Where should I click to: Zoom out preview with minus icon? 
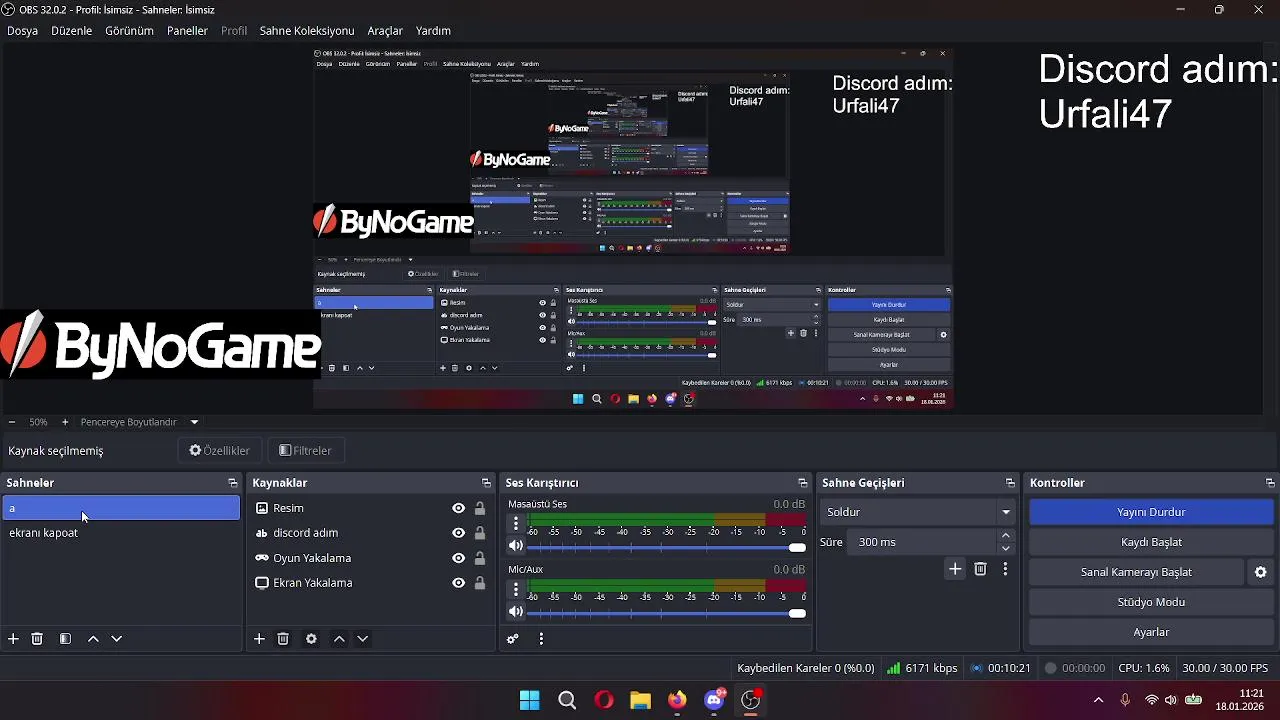pyautogui.click(x=12, y=422)
